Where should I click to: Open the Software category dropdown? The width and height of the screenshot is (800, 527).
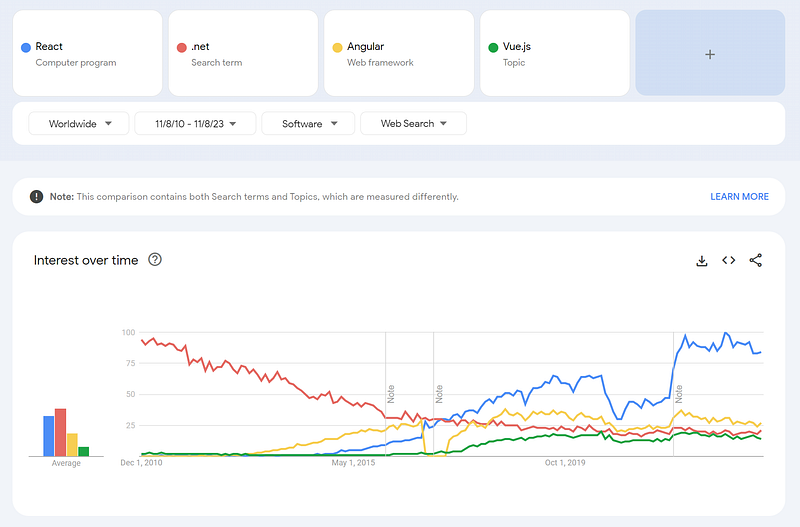(308, 123)
